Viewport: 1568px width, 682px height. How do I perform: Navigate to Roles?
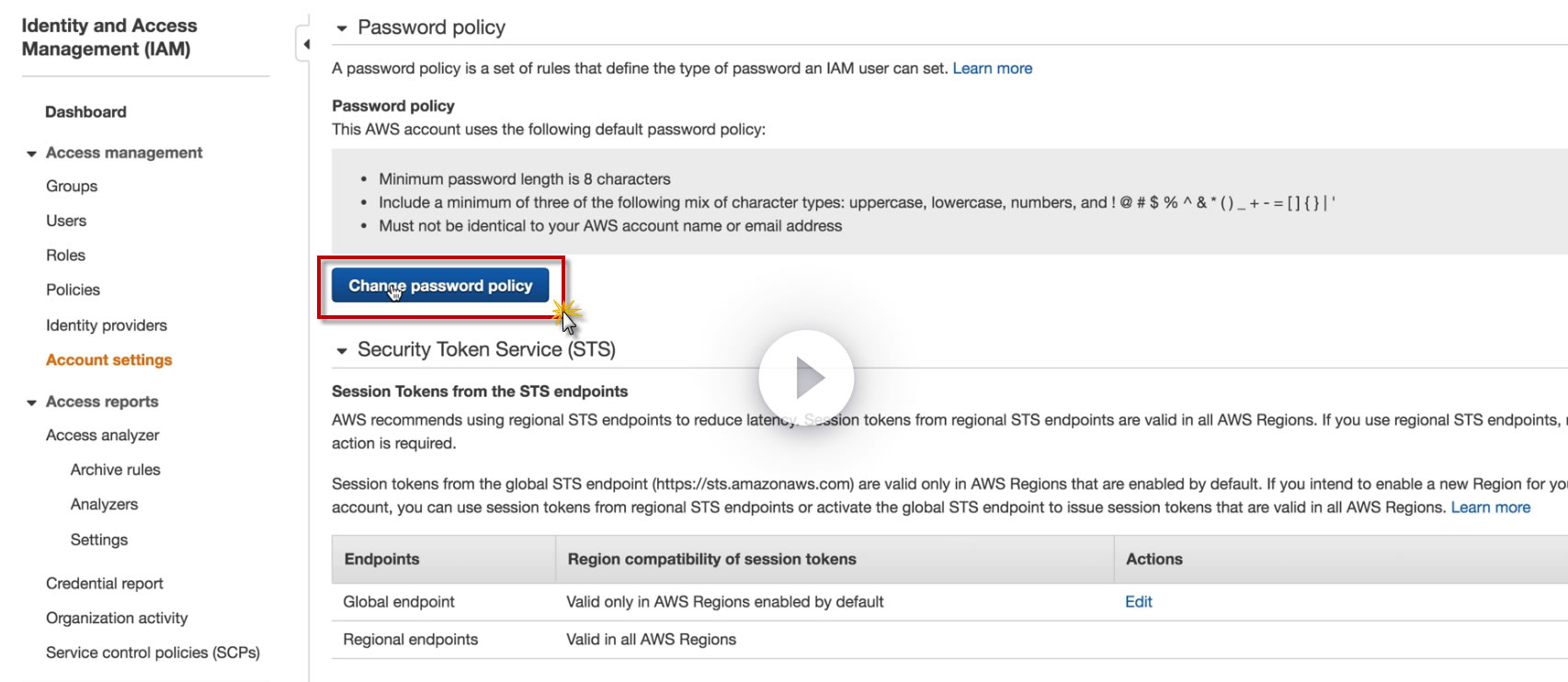pyautogui.click(x=65, y=256)
